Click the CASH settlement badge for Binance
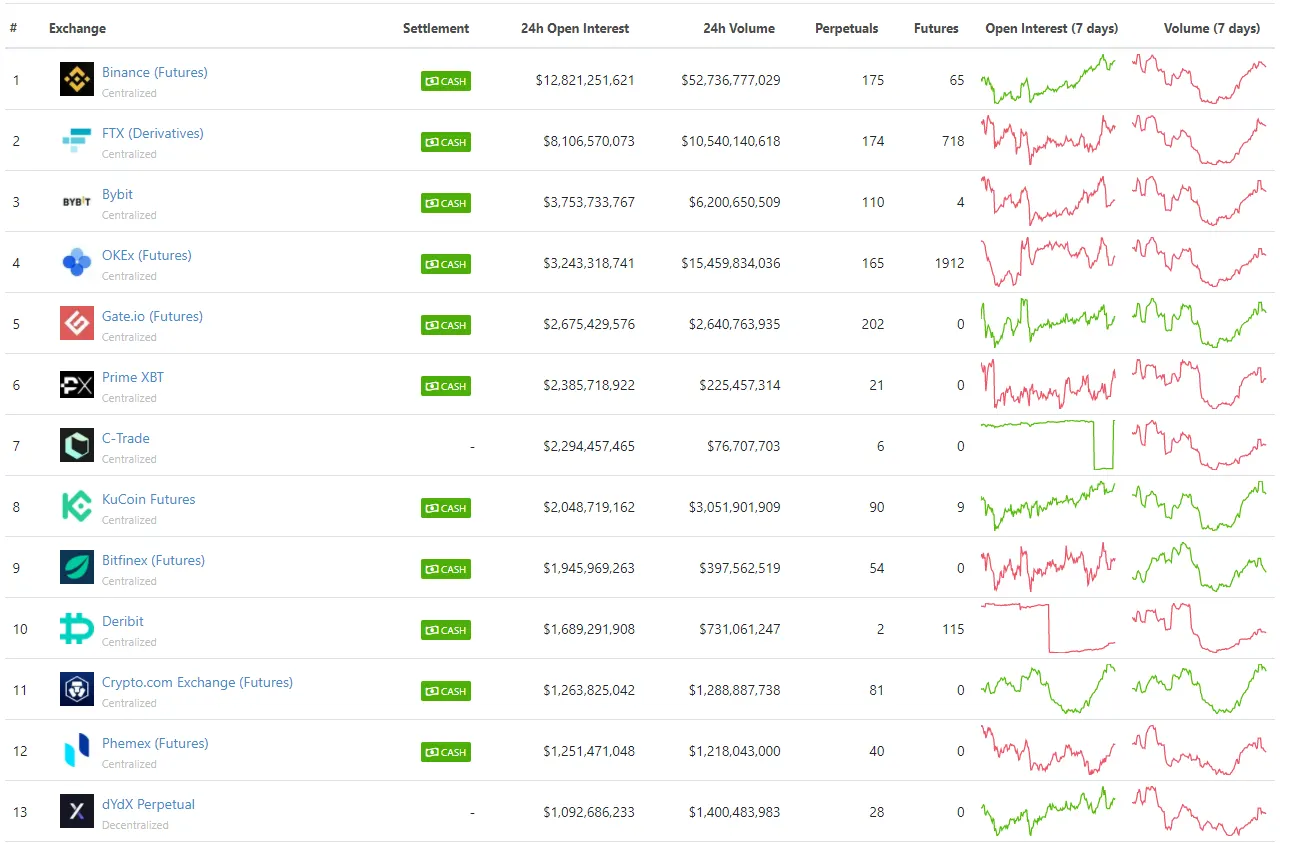 (x=446, y=81)
